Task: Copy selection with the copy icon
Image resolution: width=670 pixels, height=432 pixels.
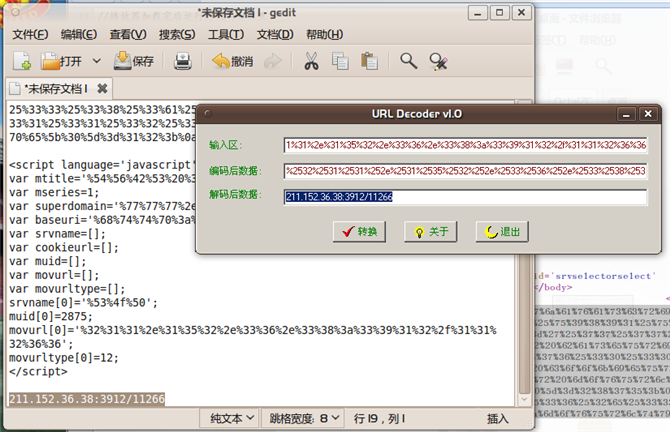Action: [x=340, y=61]
